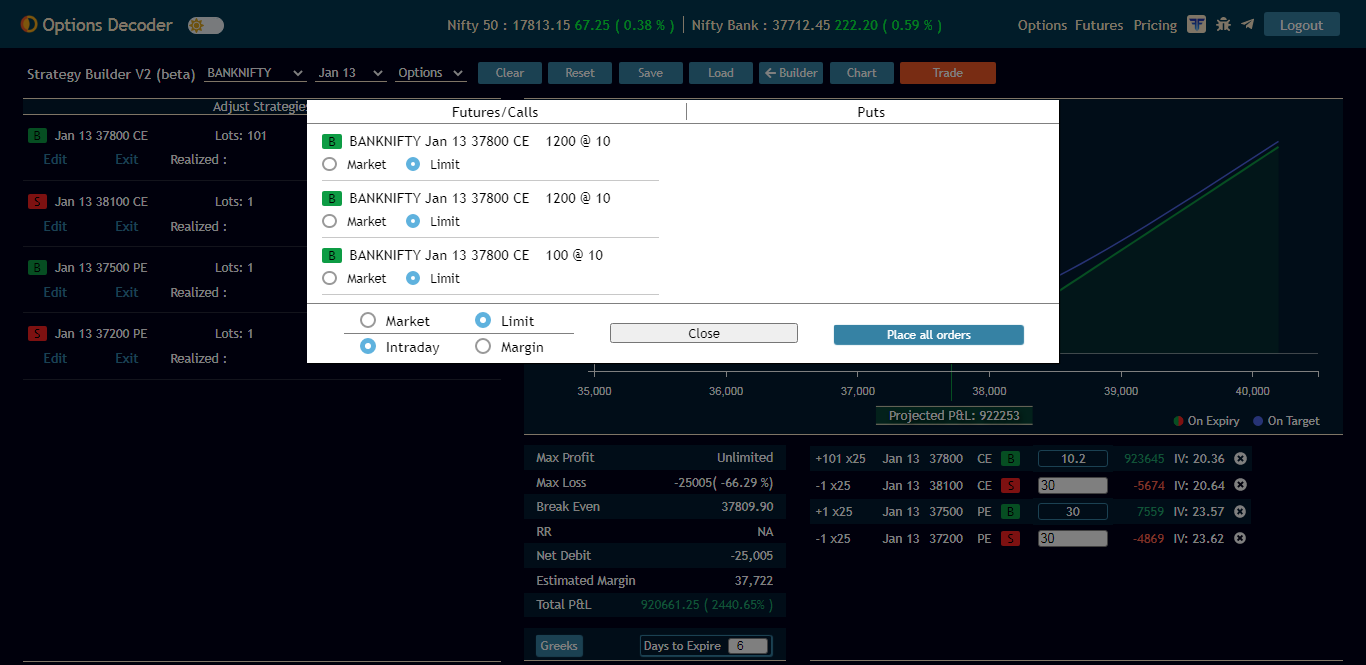The width and height of the screenshot is (1366, 665).
Task: Select the Intraday radio option
Action: click(368, 346)
